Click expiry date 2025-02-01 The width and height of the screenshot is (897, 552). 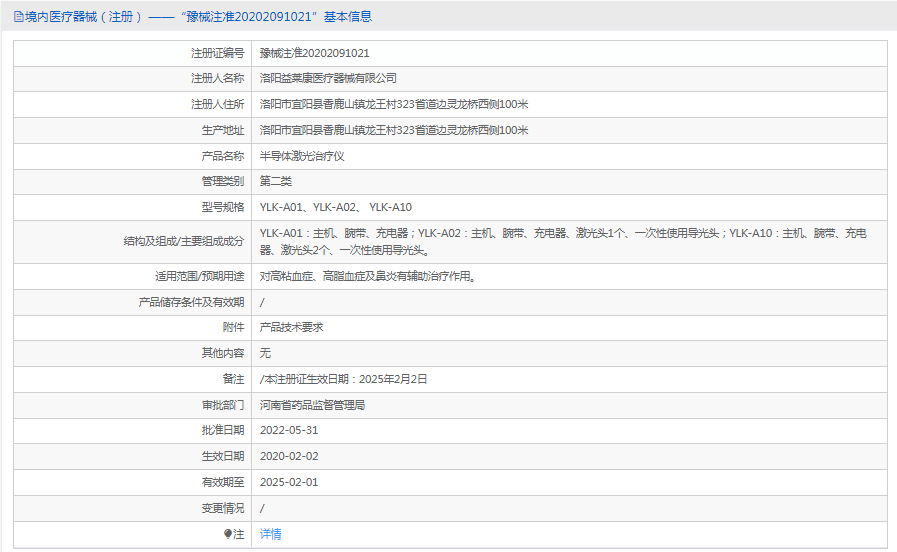coord(289,482)
